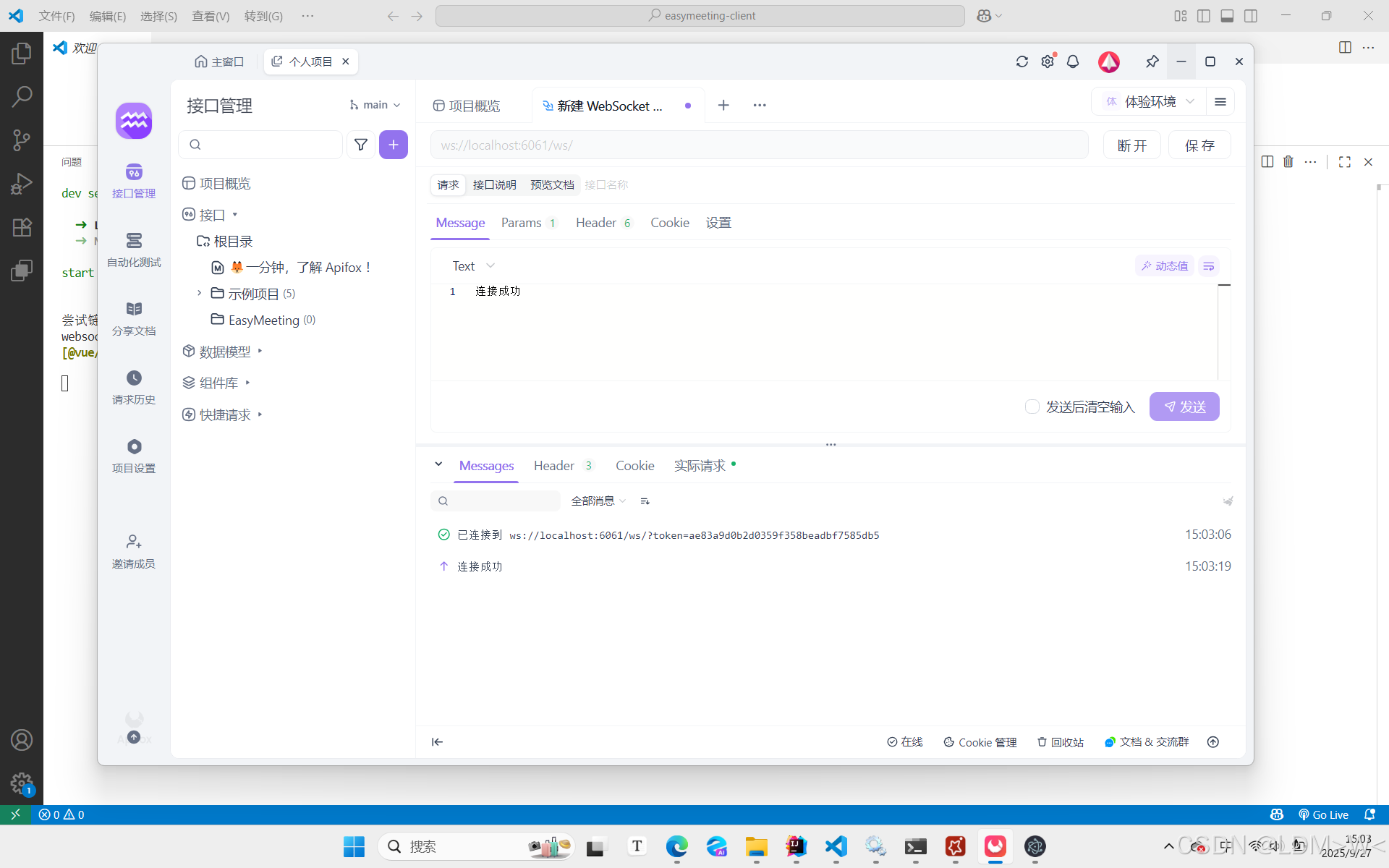This screenshot has height=868, width=1389.
Task: Expand the 组件库 section
Action: pyautogui.click(x=247, y=383)
